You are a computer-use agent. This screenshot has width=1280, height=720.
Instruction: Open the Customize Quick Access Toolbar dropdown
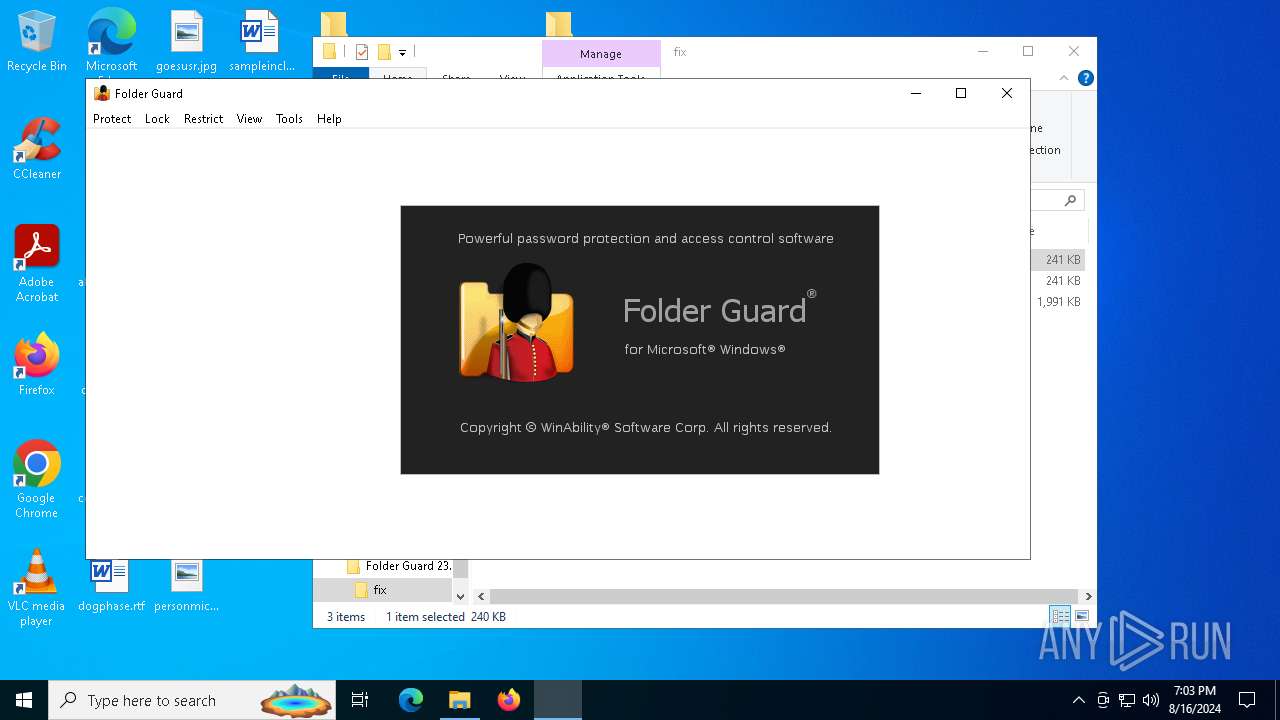pos(402,52)
